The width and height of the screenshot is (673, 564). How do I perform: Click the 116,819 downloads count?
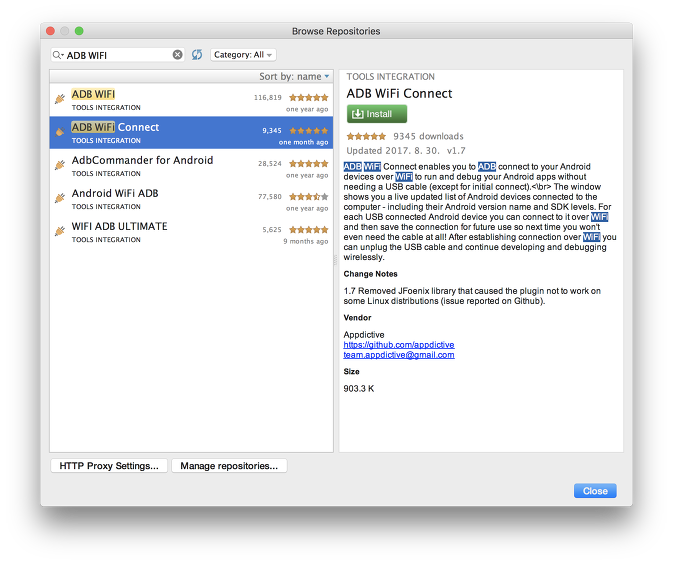[268, 97]
